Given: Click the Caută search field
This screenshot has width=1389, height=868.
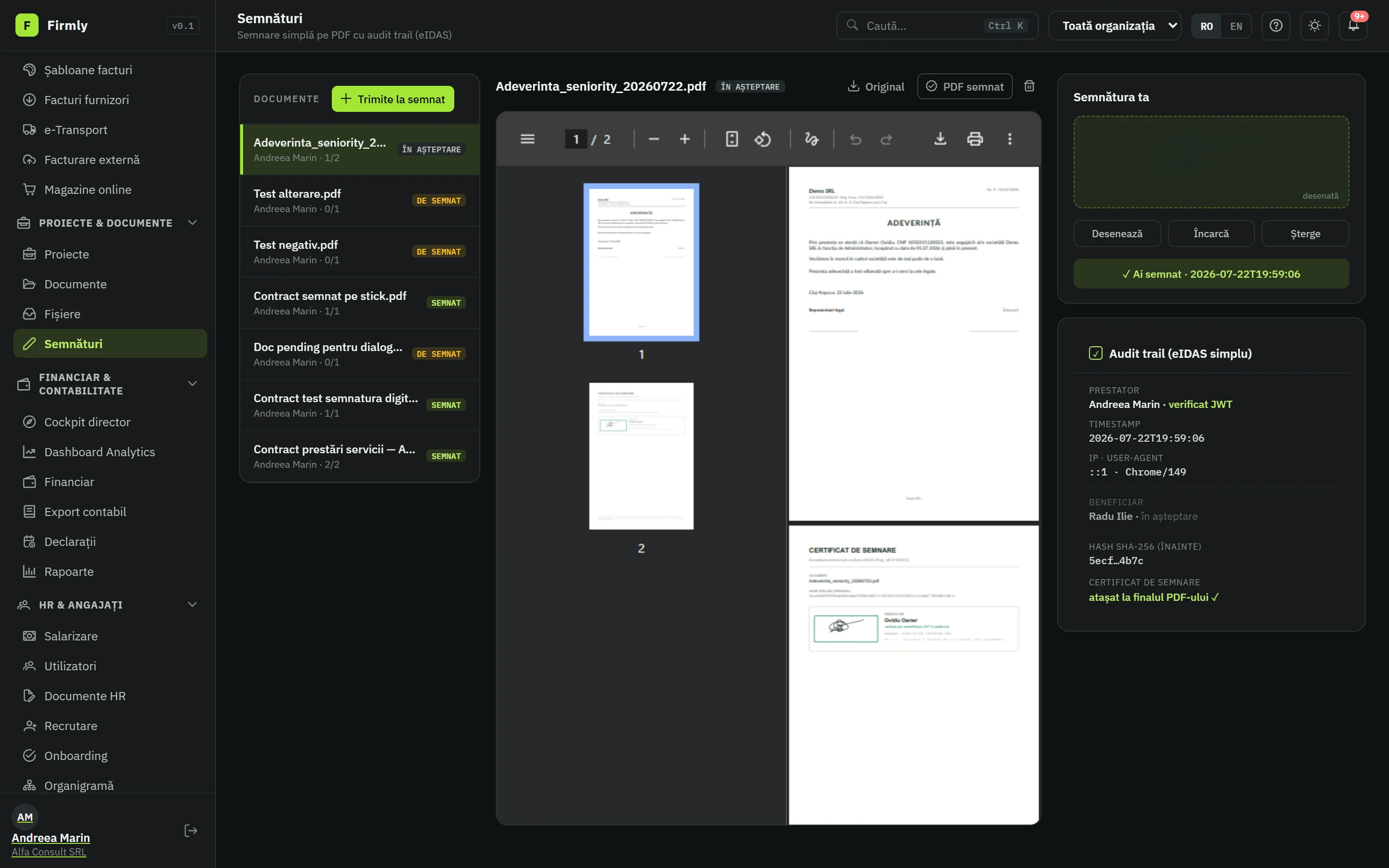Looking at the screenshot, I should [937, 26].
